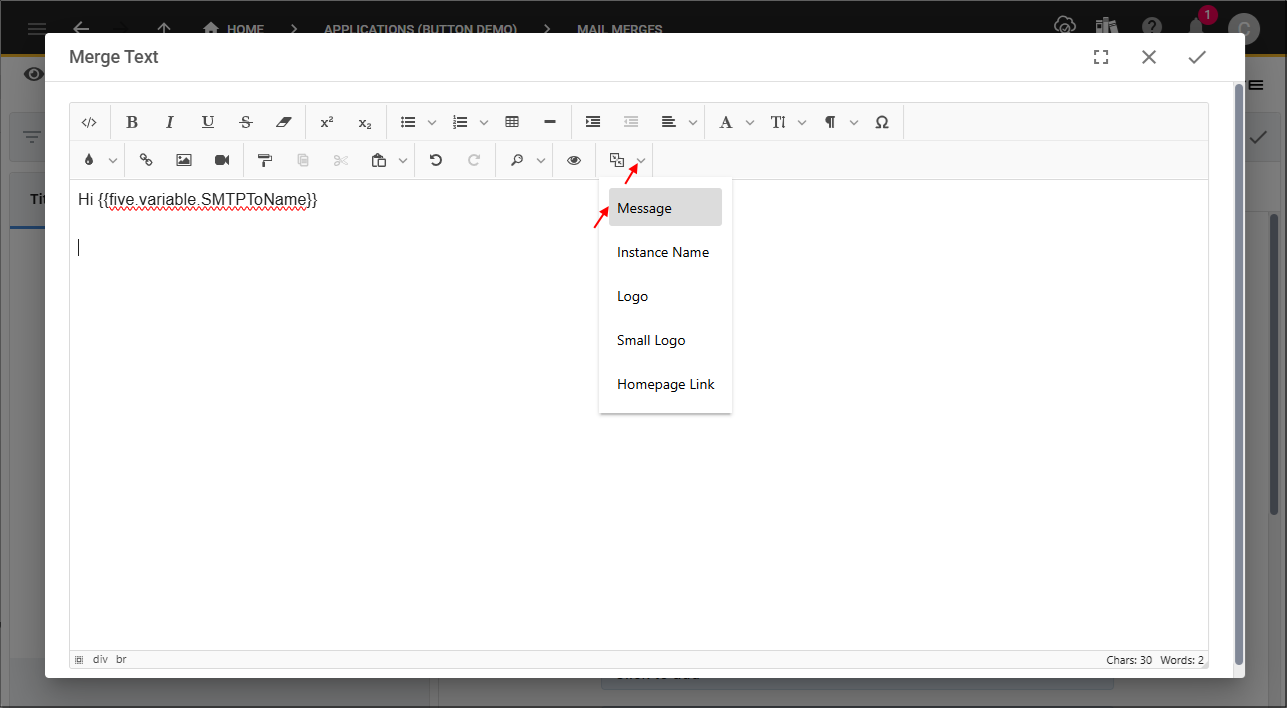Insert a table from toolbar
The height and width of the screenshot is (708, 1287).
click(512, 122)
